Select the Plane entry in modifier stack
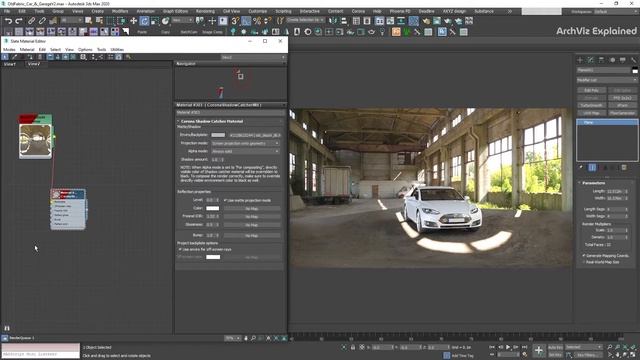 [x=607, y=122]
